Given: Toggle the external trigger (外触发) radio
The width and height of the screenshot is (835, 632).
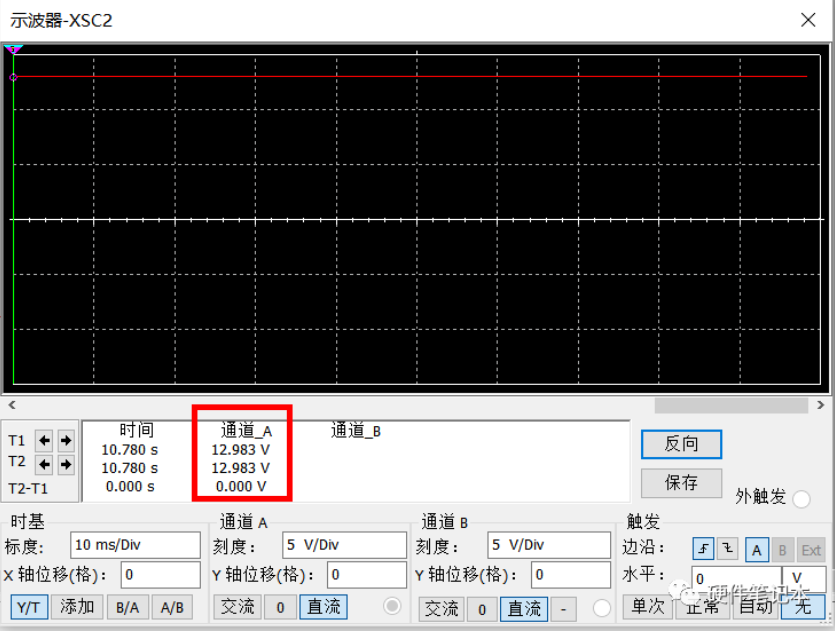Looking at the screenshot, I should [801, 499].
